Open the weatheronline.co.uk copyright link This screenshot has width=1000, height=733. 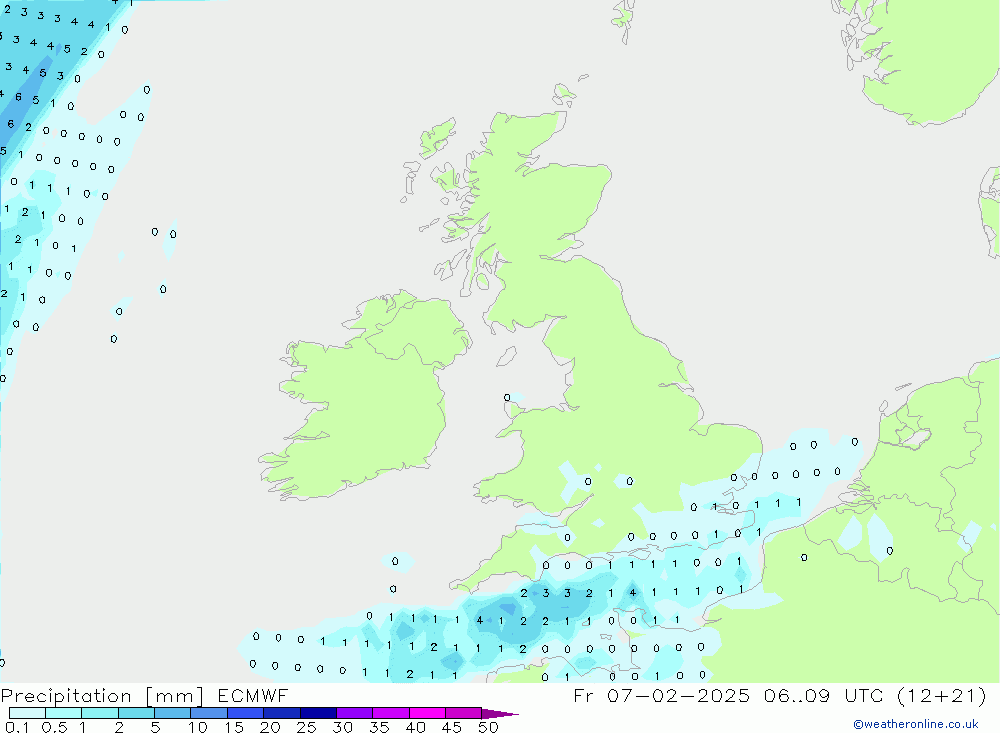pyautogui.click(x=916, y=724)
